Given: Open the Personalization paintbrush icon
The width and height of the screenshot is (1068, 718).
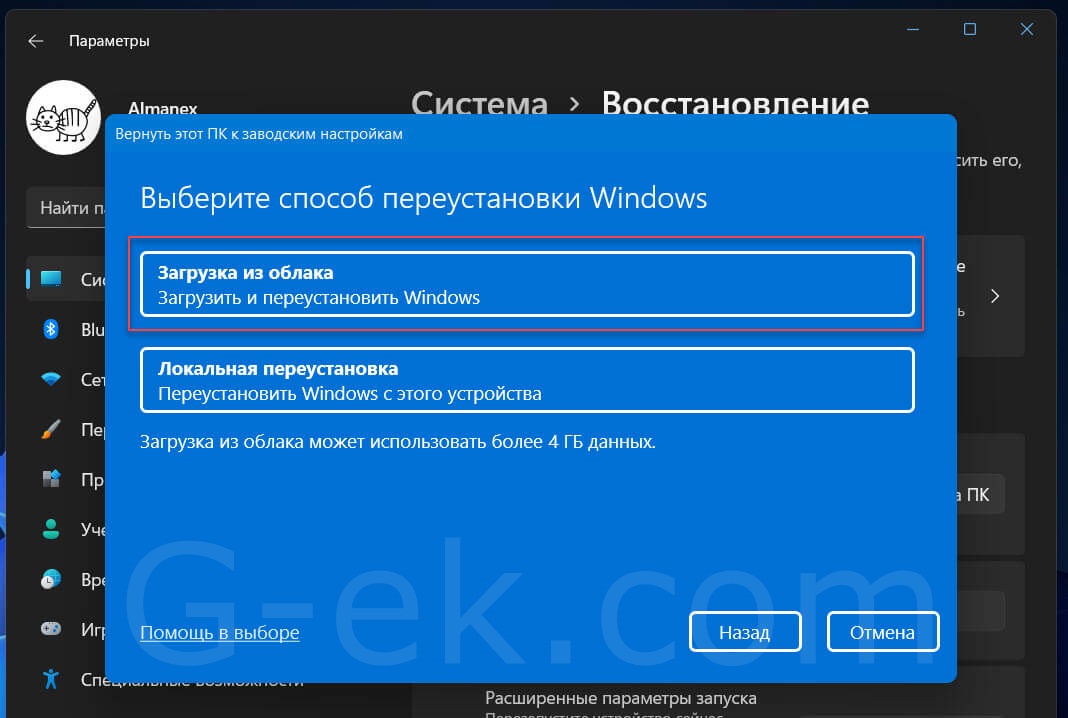Looking at the screenshot, I should click(51, 429).
